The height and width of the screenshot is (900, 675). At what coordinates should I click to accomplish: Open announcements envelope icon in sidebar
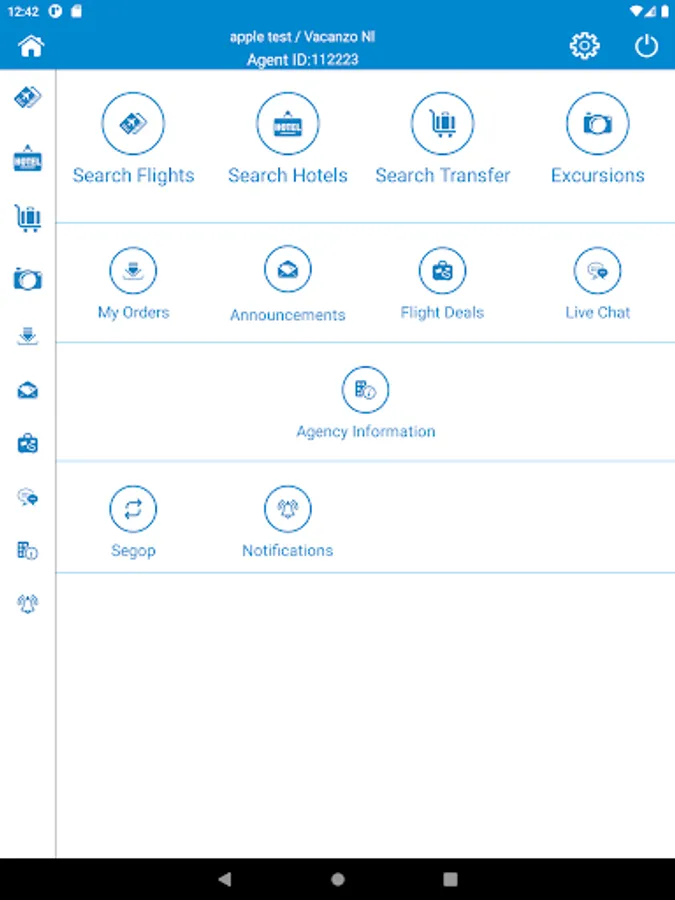tap(28, 391)
